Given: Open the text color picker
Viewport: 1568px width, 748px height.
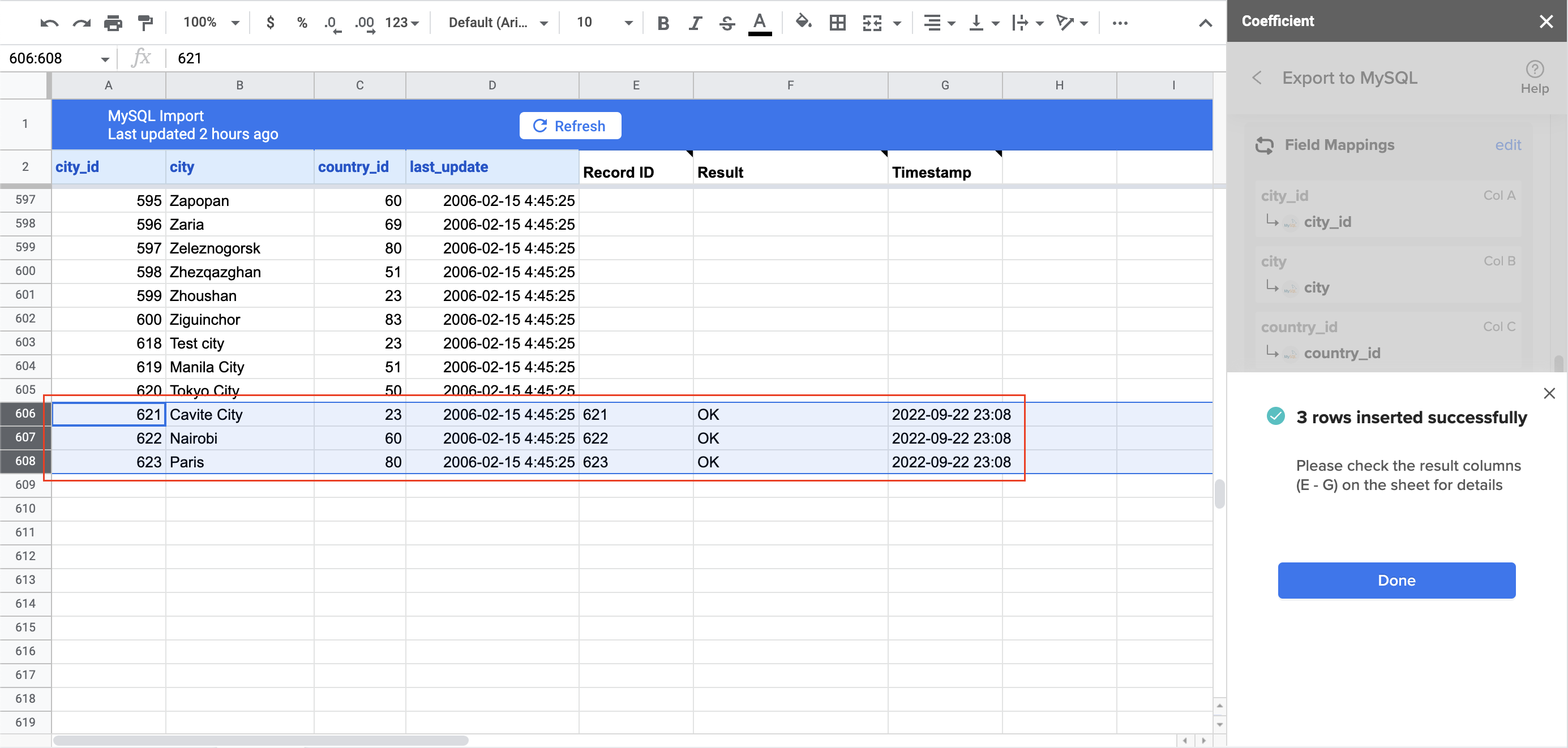Looking at the screenshot, I should (760, 23).
